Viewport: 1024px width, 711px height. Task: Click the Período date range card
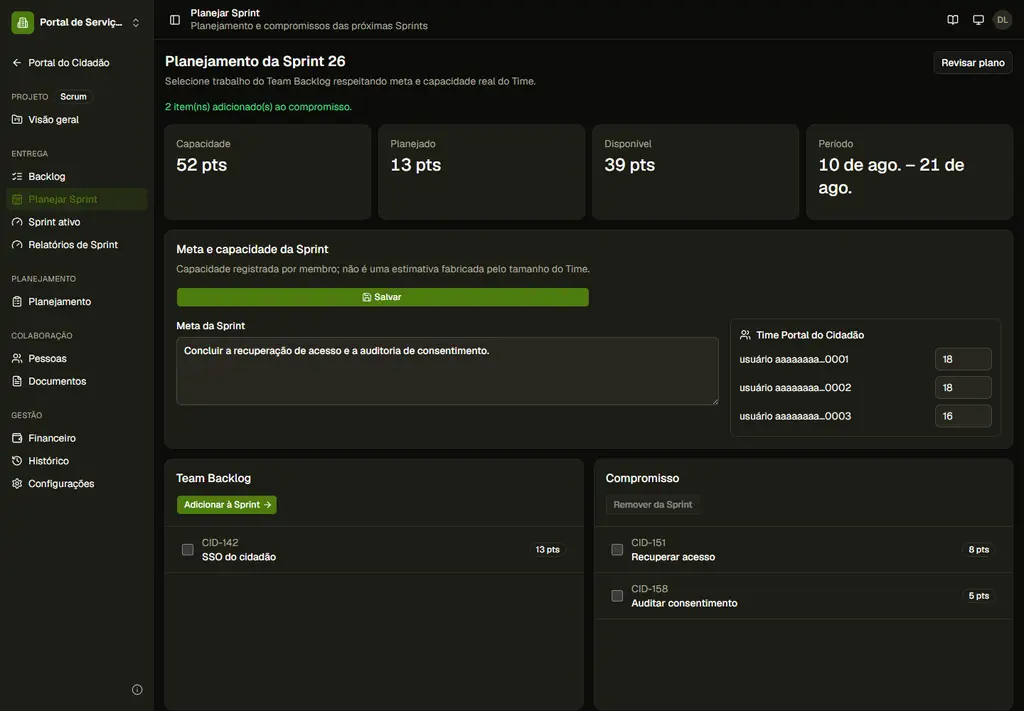click(x=910, y=172)
